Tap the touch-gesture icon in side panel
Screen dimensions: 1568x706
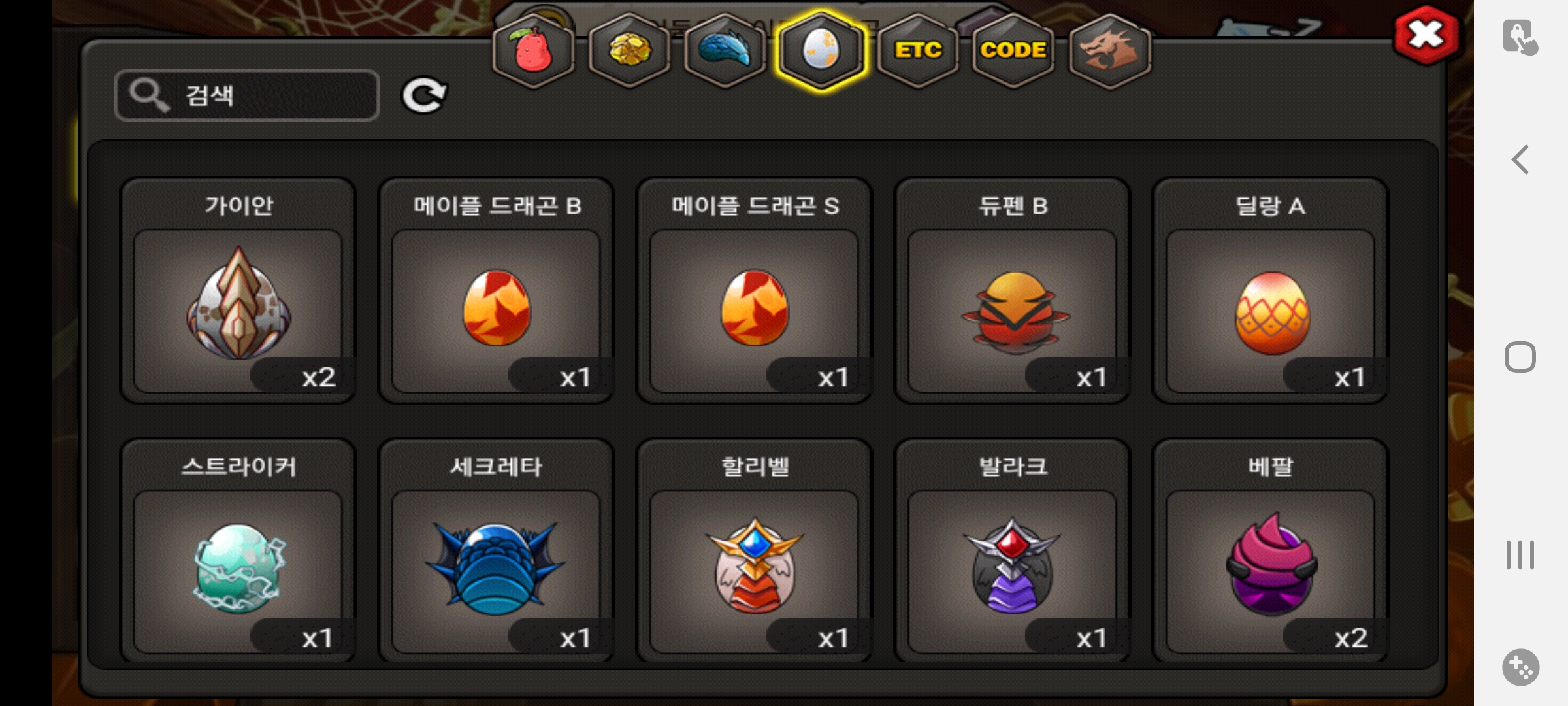tap(1520, 37)
